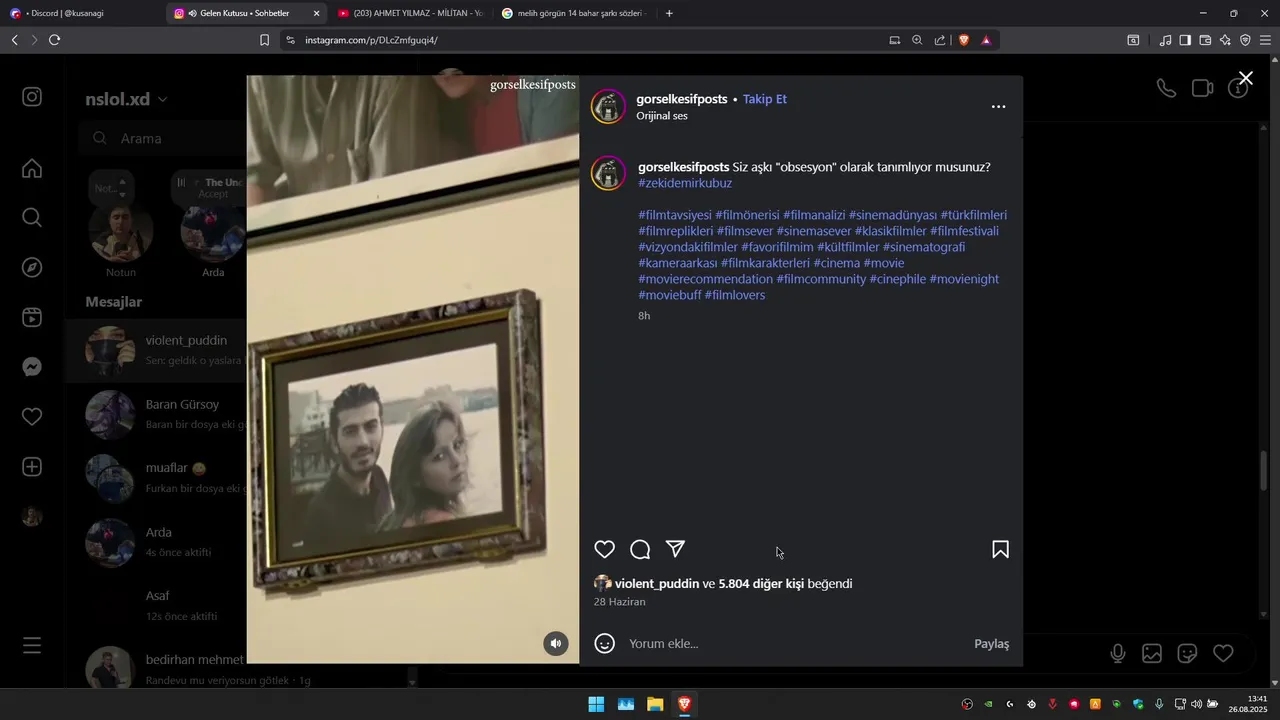This screenshot has height=720, width=1280.
Task: Open Explore compass in the sidebar
Action: click(32, 267)
